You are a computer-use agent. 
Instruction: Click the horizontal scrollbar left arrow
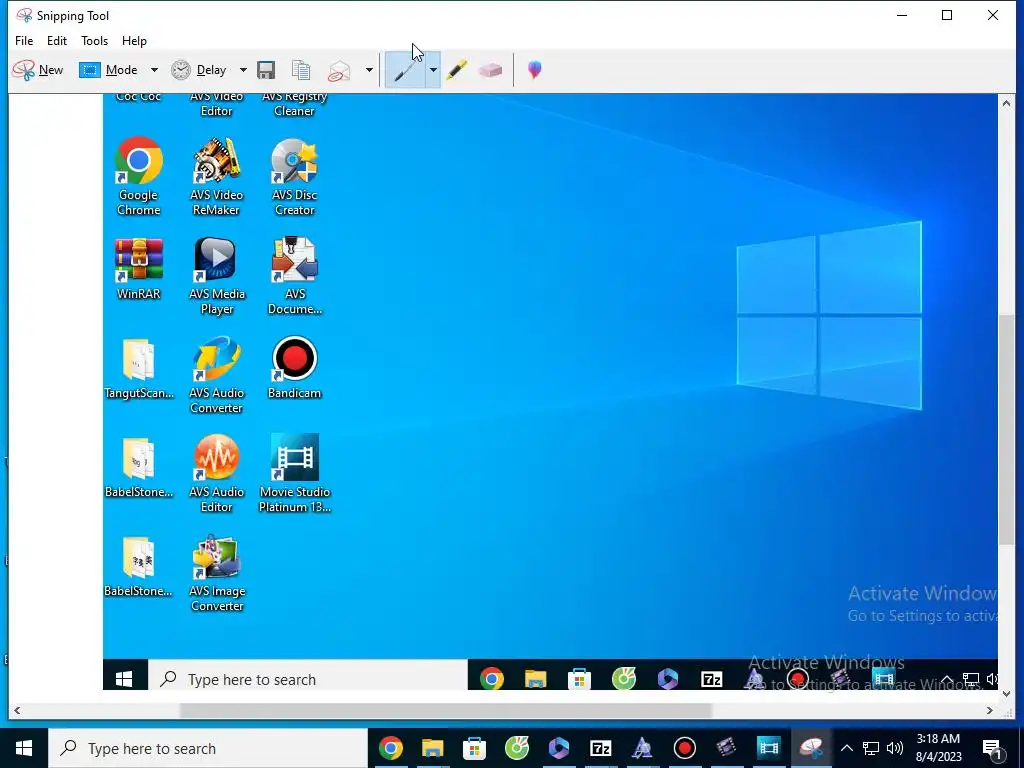pos(17,711)
